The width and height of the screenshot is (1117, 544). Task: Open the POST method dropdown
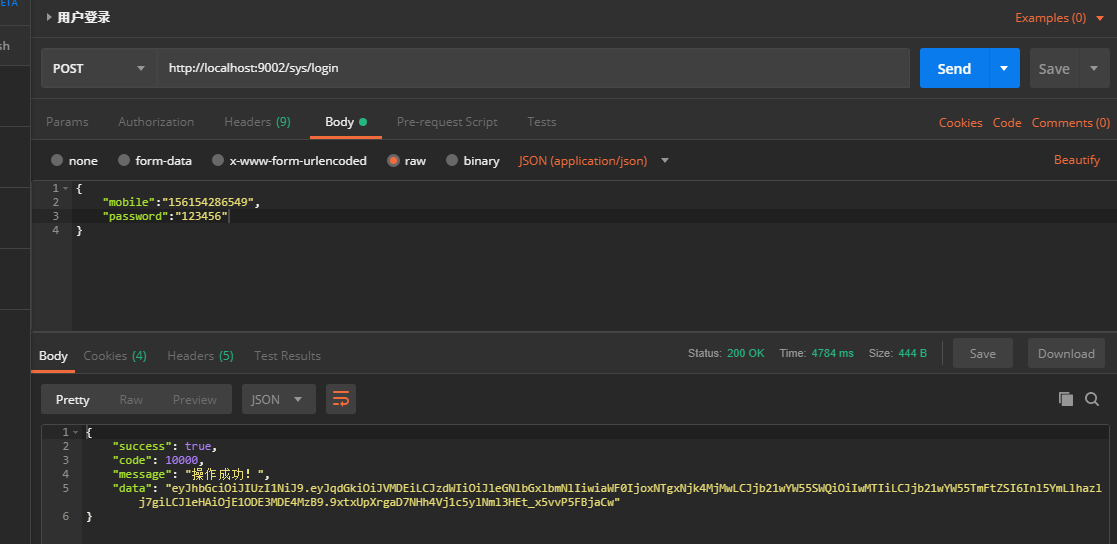[98, 68]
